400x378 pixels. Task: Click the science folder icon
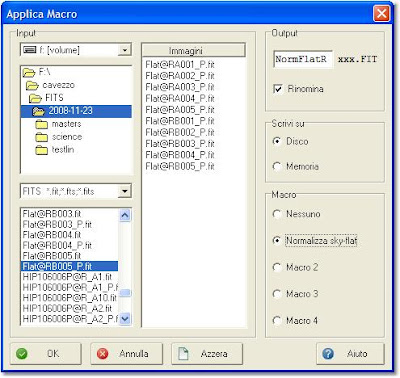tap(41, 137)
